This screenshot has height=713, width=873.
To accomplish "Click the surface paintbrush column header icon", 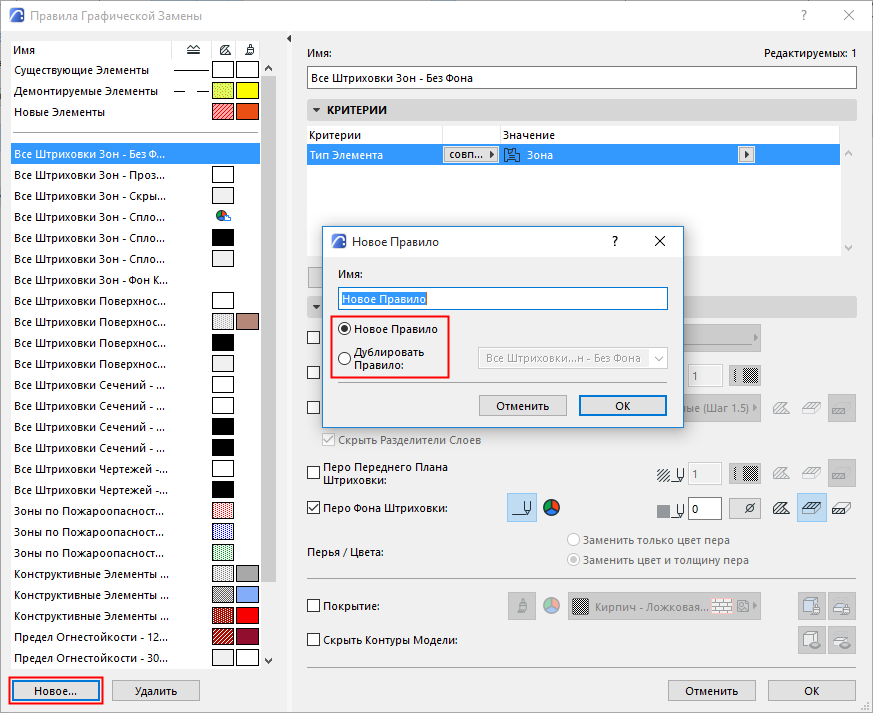I will [x=250, y=50].
